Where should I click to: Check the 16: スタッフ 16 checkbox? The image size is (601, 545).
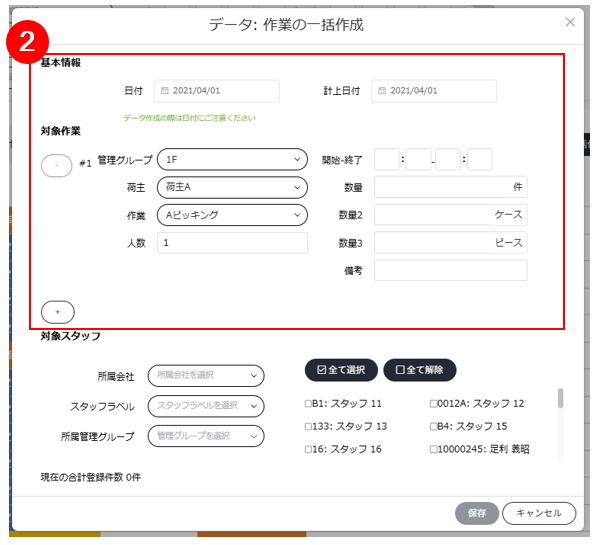coord(308,449)
